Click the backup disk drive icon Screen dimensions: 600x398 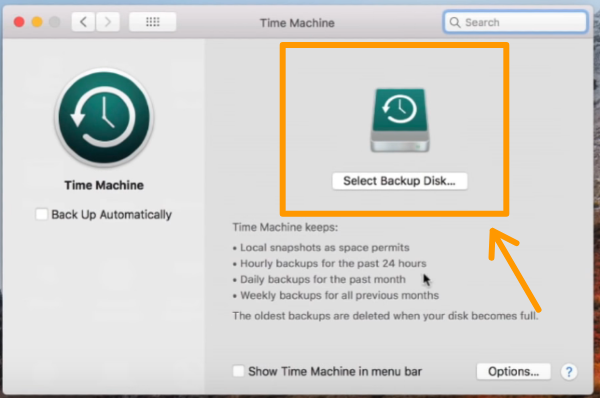click(400, 120)
